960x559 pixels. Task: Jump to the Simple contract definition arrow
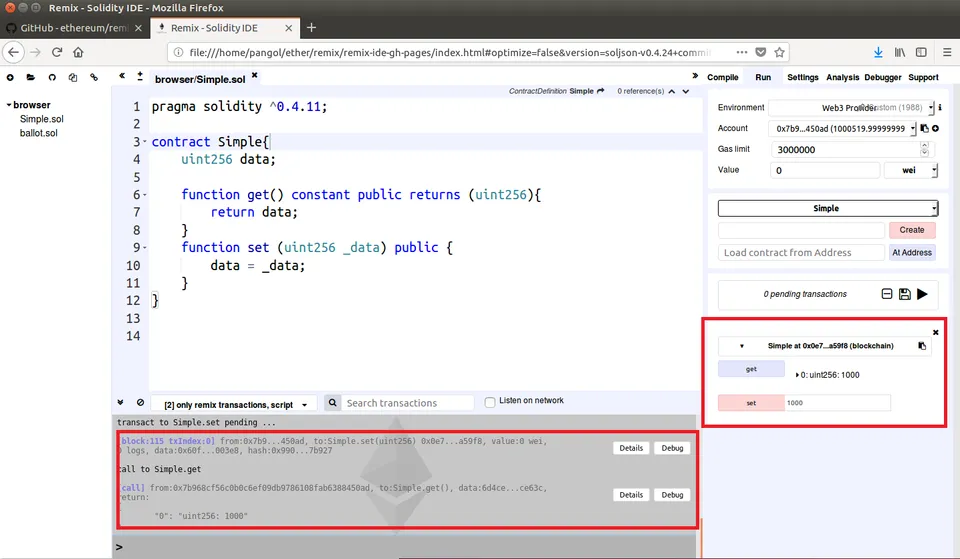tap(601, 91)
